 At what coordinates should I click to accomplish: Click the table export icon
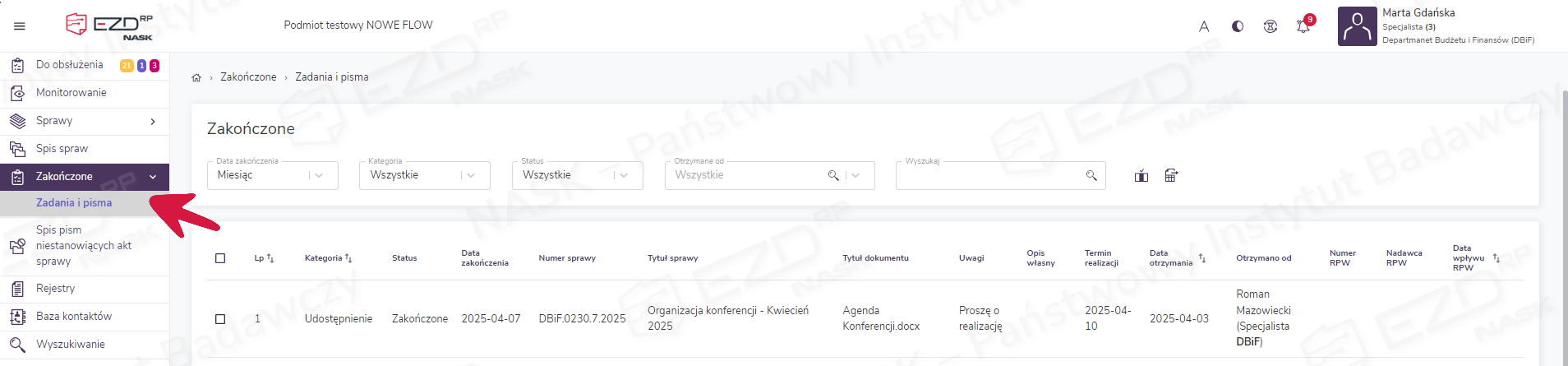tap(1172, 175)
